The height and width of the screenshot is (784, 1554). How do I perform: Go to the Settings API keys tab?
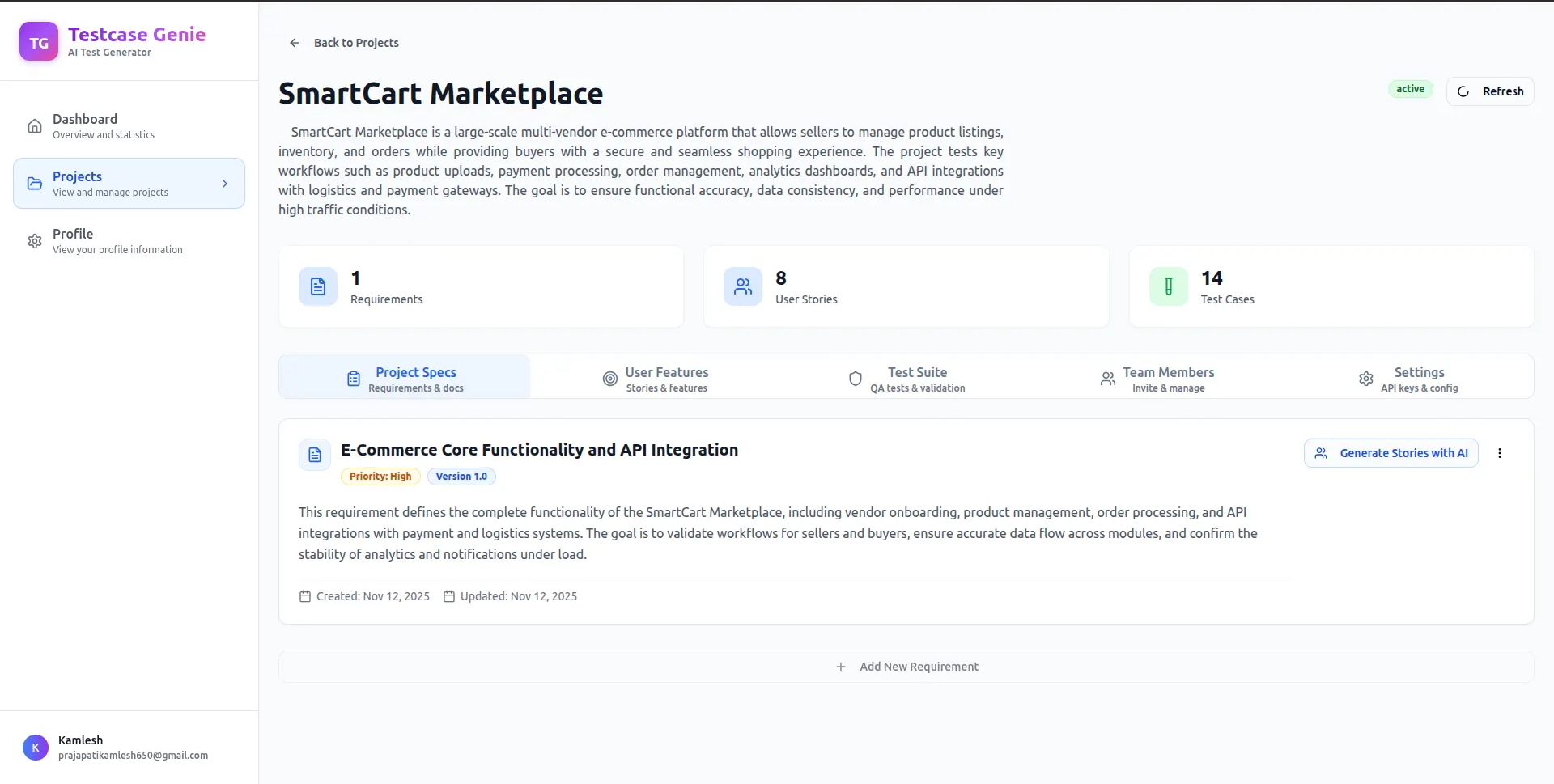tap(1408, 379)
